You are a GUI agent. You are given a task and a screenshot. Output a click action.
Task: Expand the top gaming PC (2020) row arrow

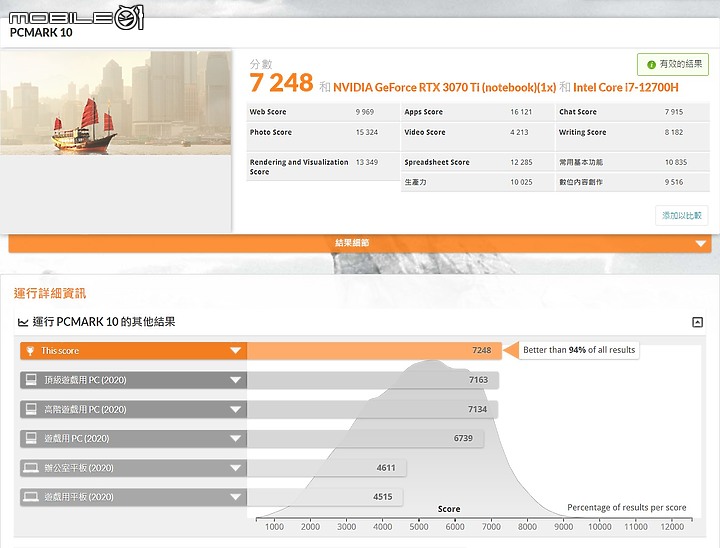[x=235, y=380]
